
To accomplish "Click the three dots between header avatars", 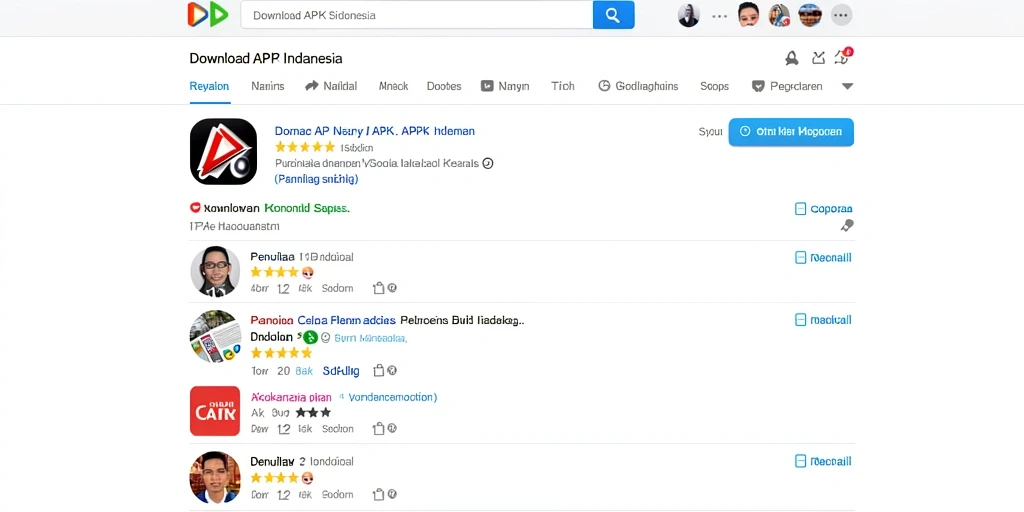I will [719, 16].
